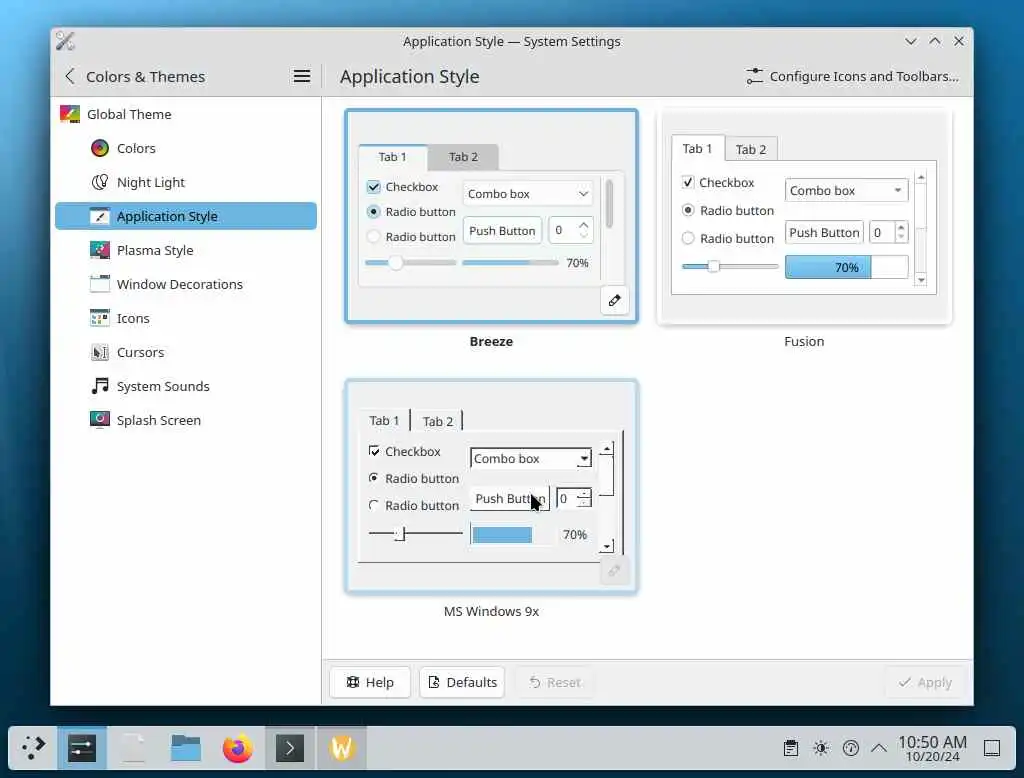
Task: Open the yellow W app in taskbar
Action: (342, 748)
